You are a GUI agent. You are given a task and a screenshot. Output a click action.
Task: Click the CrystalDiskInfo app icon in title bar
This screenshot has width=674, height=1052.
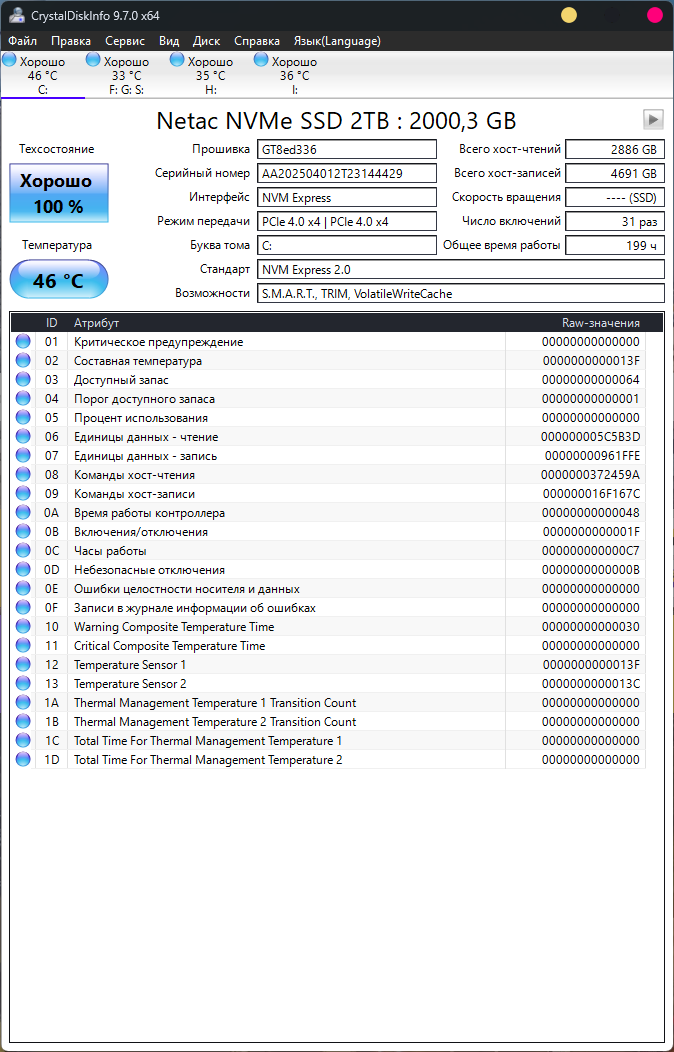click(x=17, y=15)
